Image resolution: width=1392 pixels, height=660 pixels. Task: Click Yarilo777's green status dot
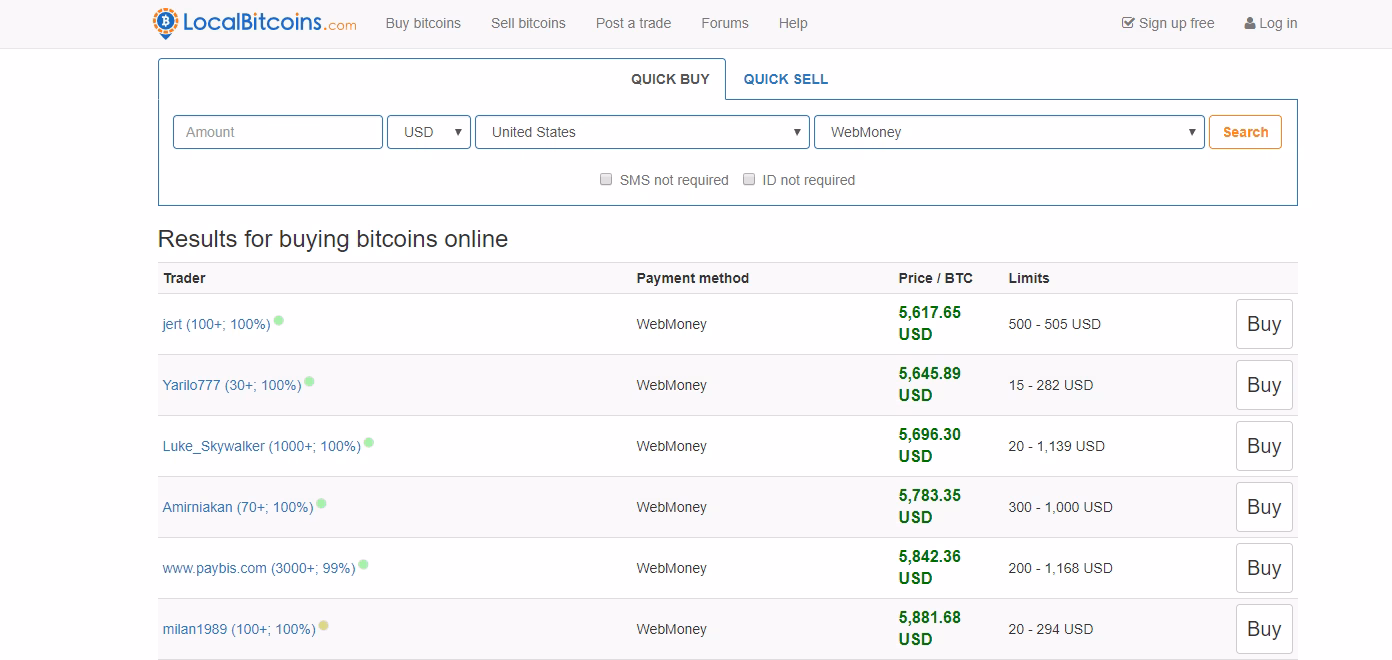click(x=310, y=382)
